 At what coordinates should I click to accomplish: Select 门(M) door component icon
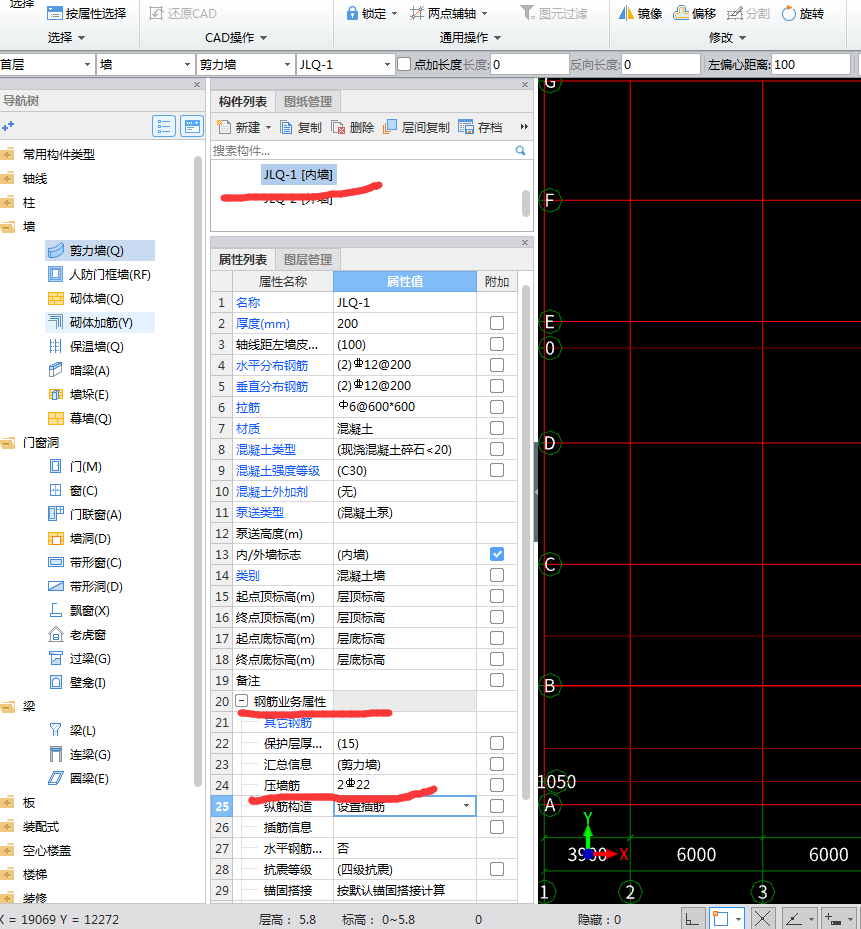point(56,466)
